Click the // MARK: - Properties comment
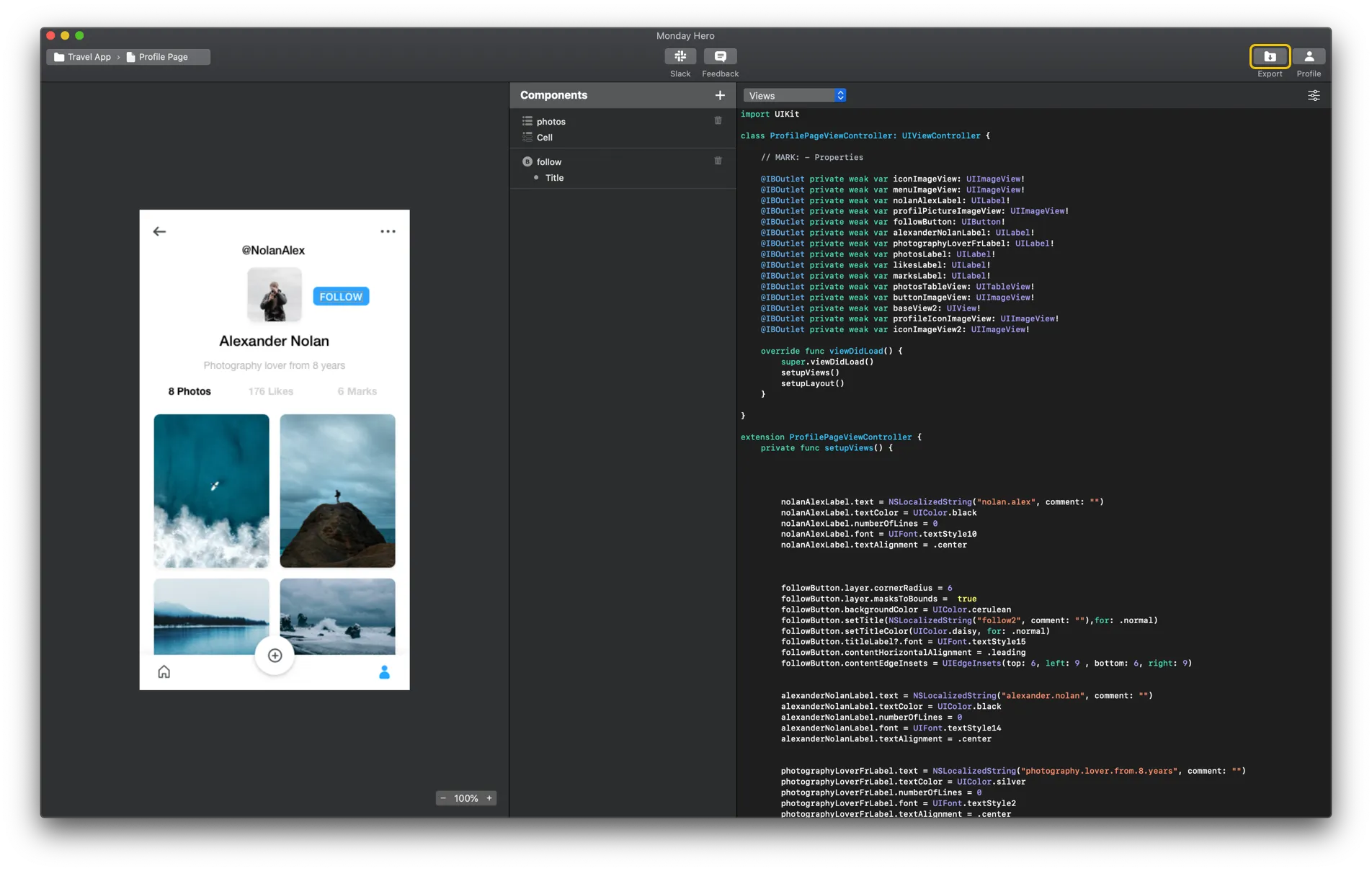Viewport: 1372px width, 871px height. 811,157
